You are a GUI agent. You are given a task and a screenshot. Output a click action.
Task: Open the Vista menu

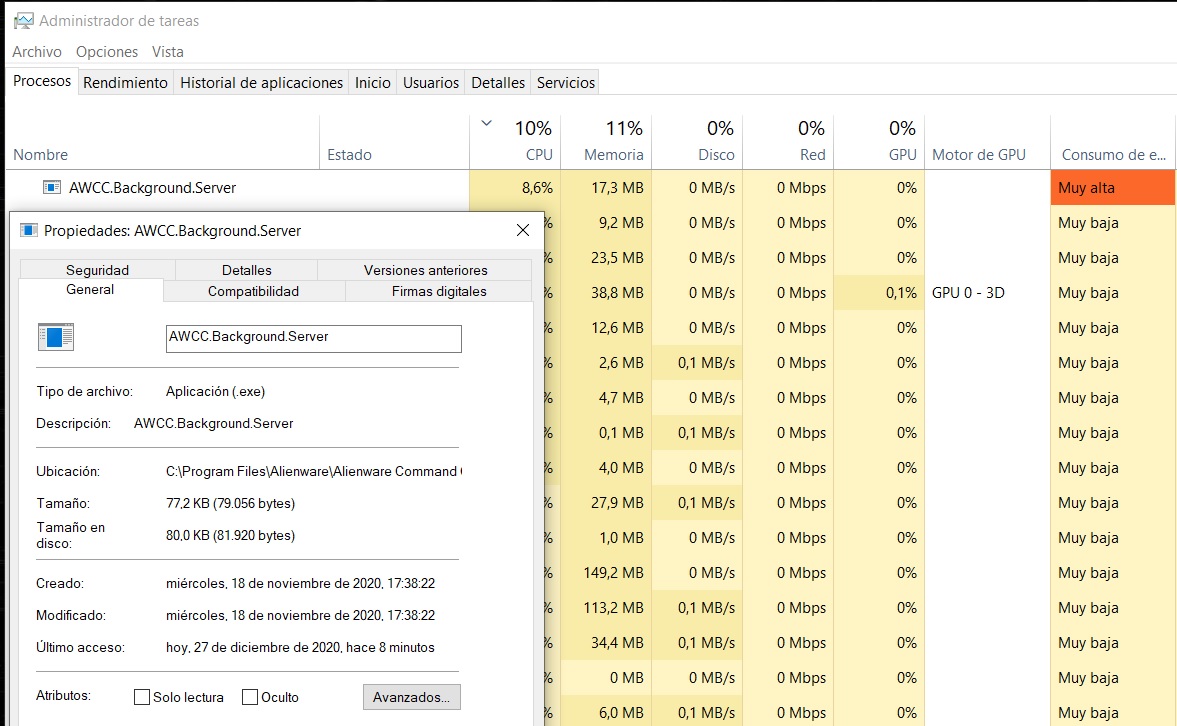(167, 52)
